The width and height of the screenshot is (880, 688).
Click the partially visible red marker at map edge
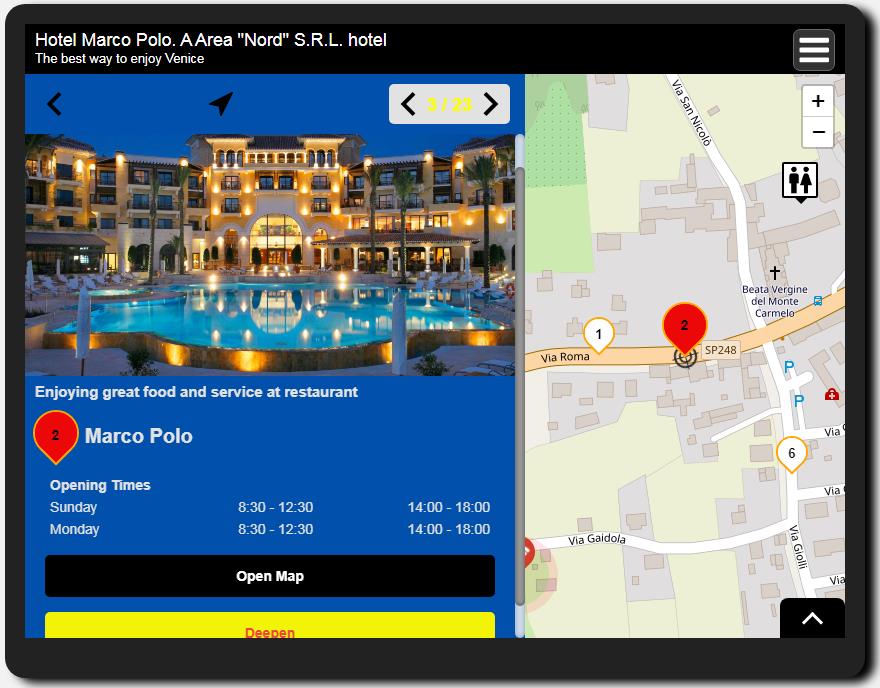coord(529,553)
